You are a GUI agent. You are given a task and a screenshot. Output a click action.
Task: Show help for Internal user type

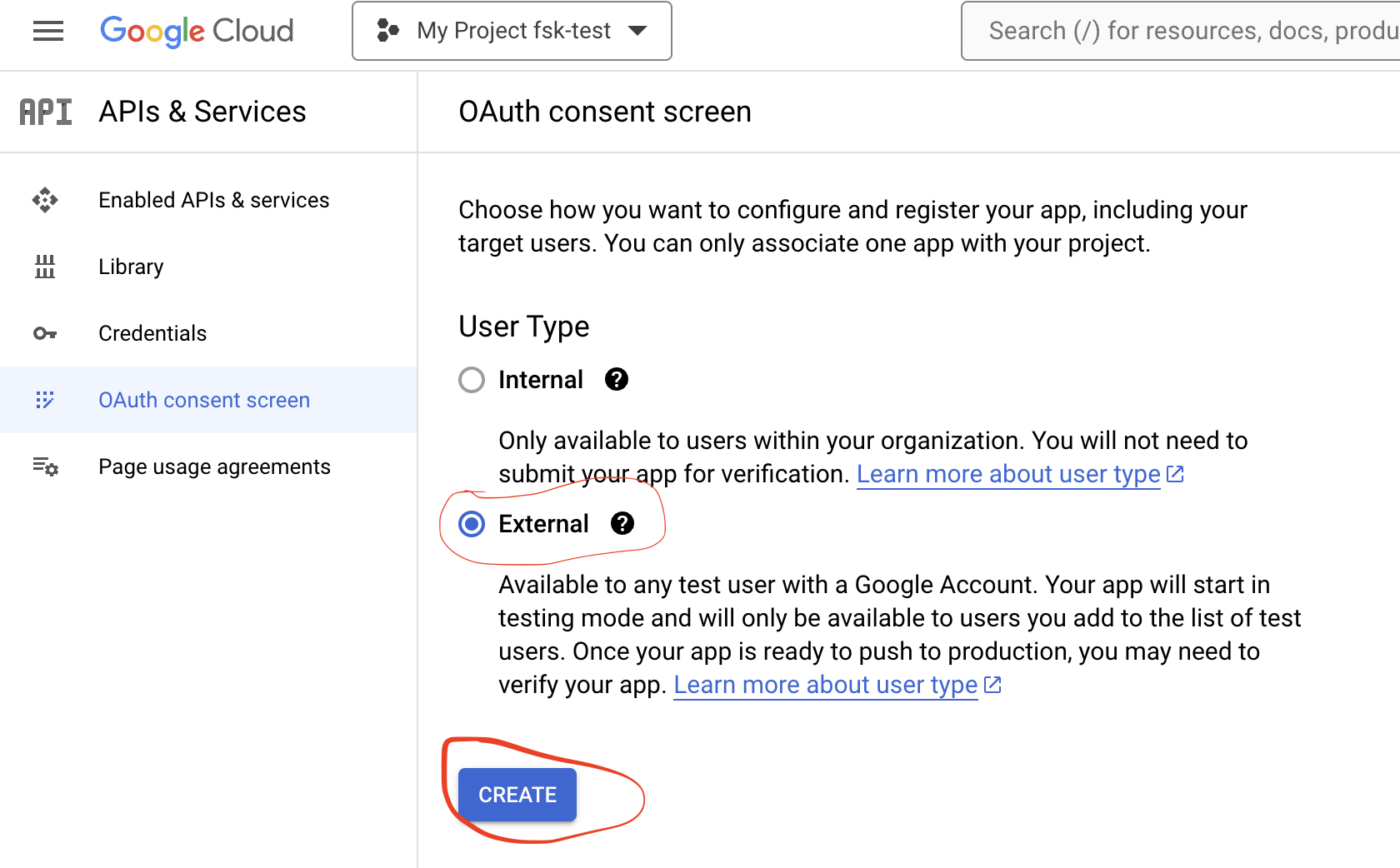pos(617,380)
